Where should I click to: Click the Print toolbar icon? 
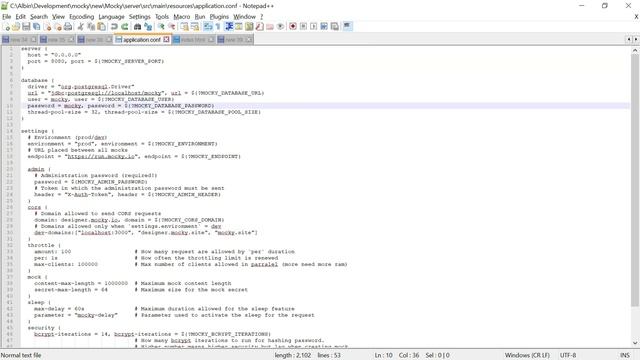pos(68,27)
